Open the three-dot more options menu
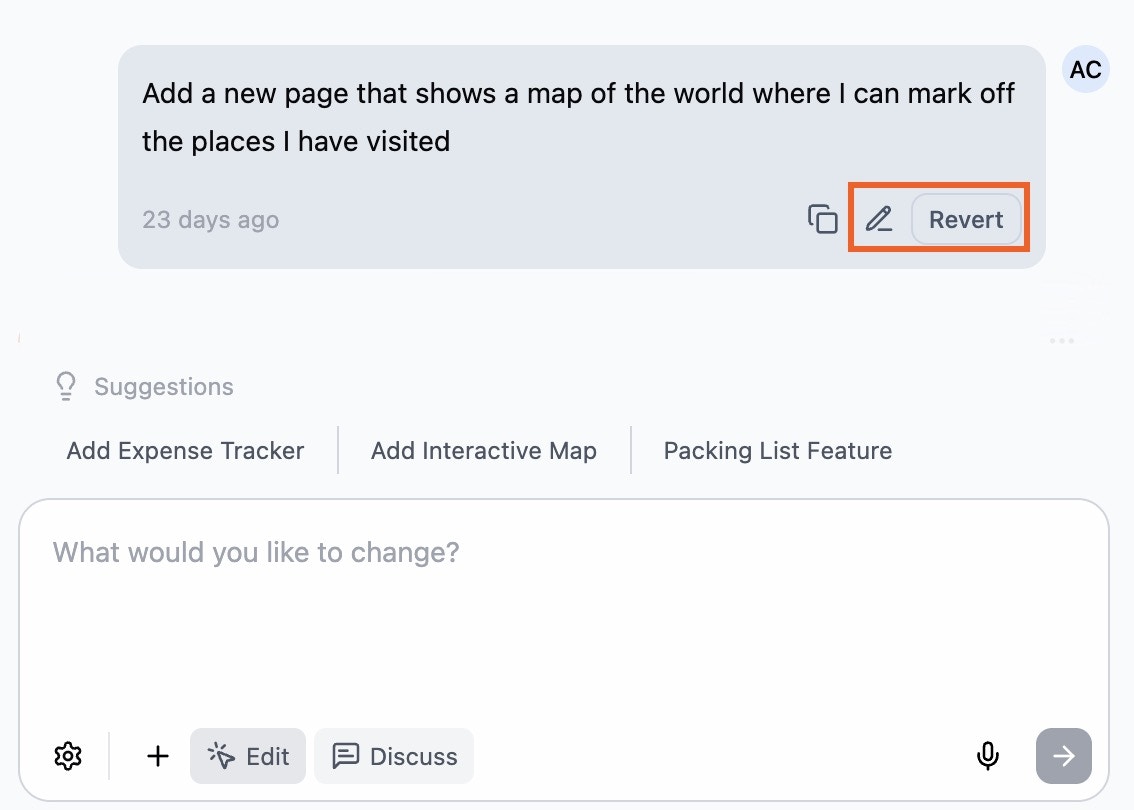This screenshot has width=1134, height=810. coord(1062,341)
